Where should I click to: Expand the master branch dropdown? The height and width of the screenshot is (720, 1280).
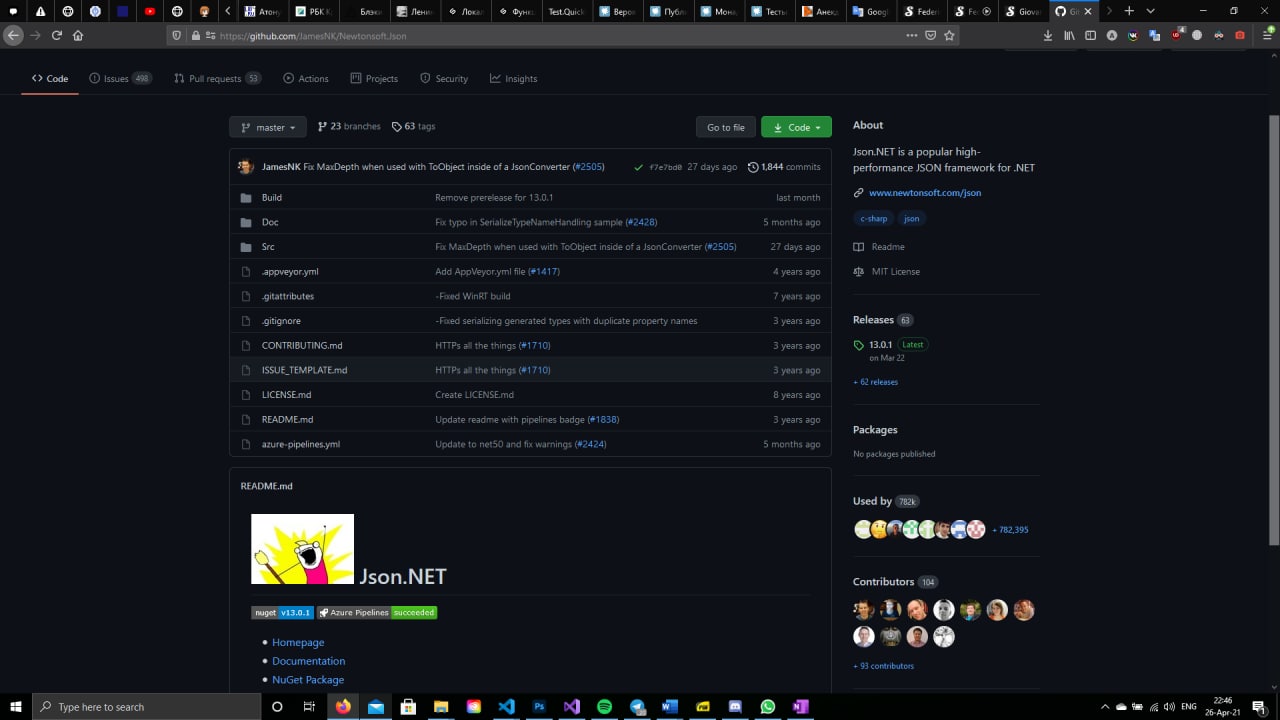click(x=268, y=127)
